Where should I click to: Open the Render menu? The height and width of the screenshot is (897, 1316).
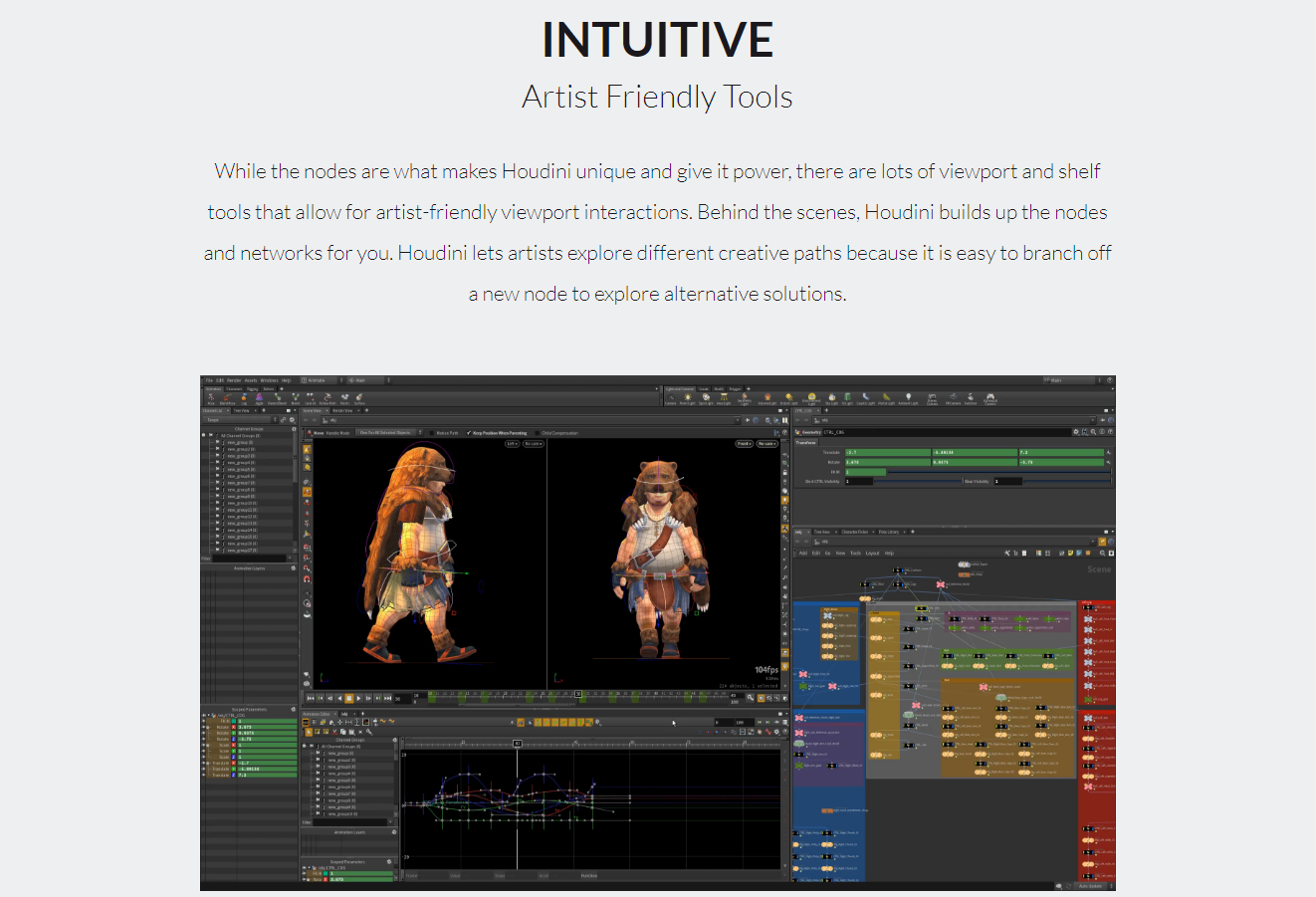[234, 380]
